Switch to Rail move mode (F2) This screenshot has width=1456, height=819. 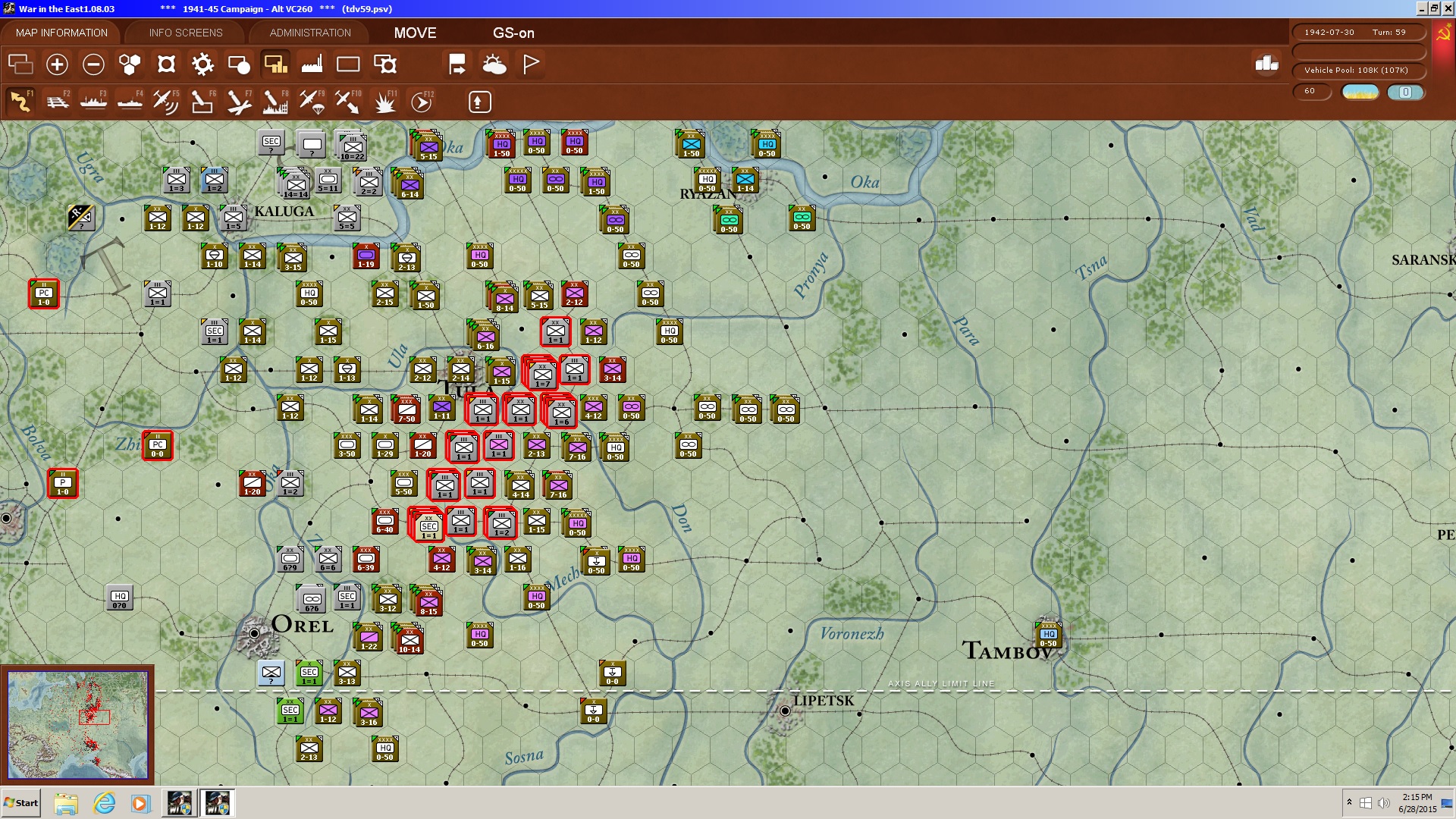57,102
